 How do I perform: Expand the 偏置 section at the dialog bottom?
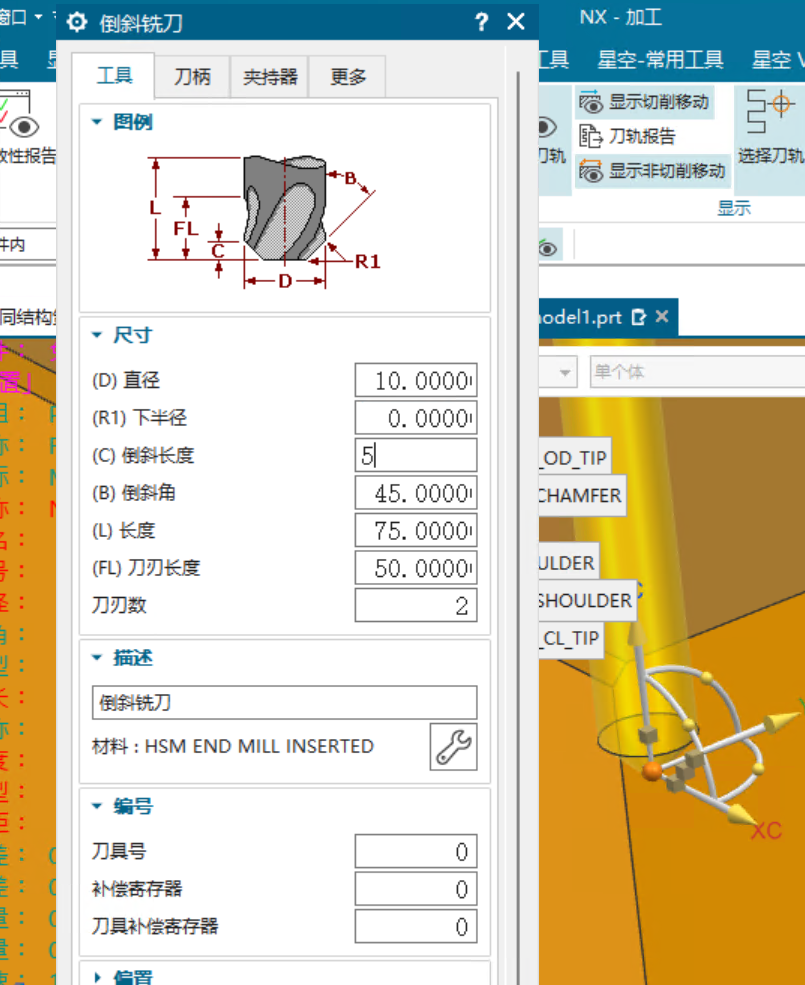96,977
